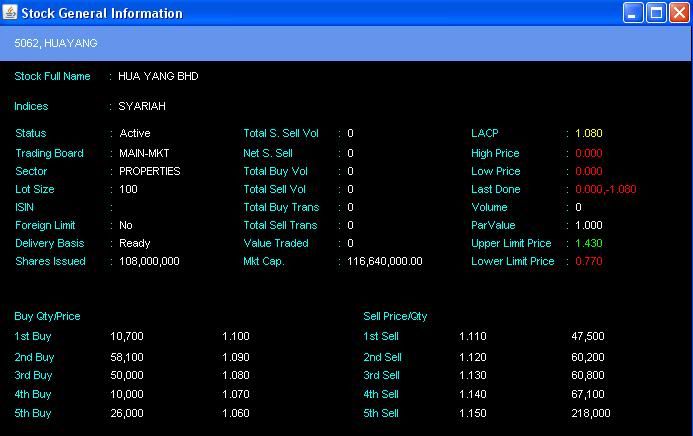
Task: Click the LACP value 1.080
Action: 589,133
